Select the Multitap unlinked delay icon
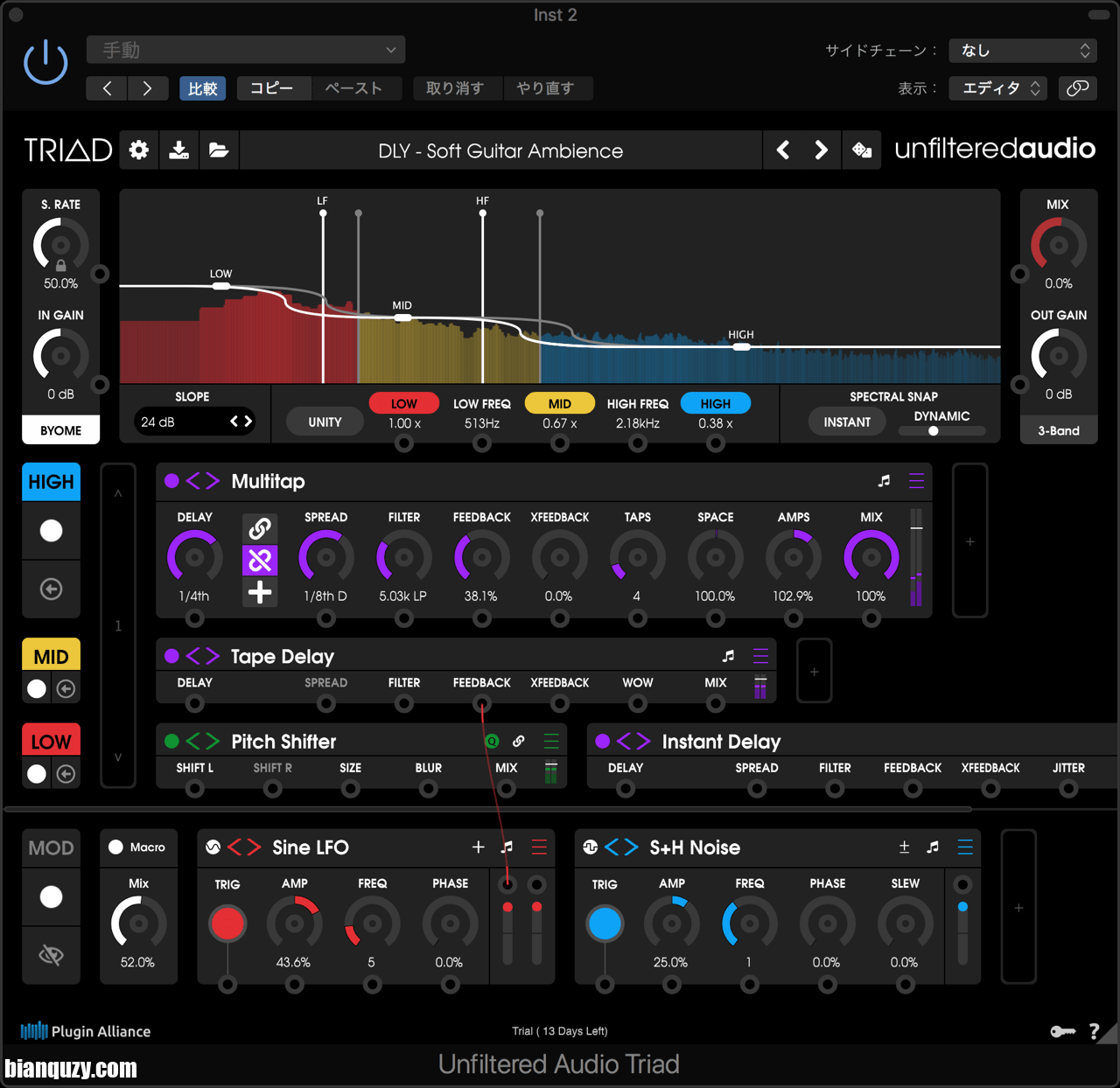1120x1088 pixels. click(260, 561)
